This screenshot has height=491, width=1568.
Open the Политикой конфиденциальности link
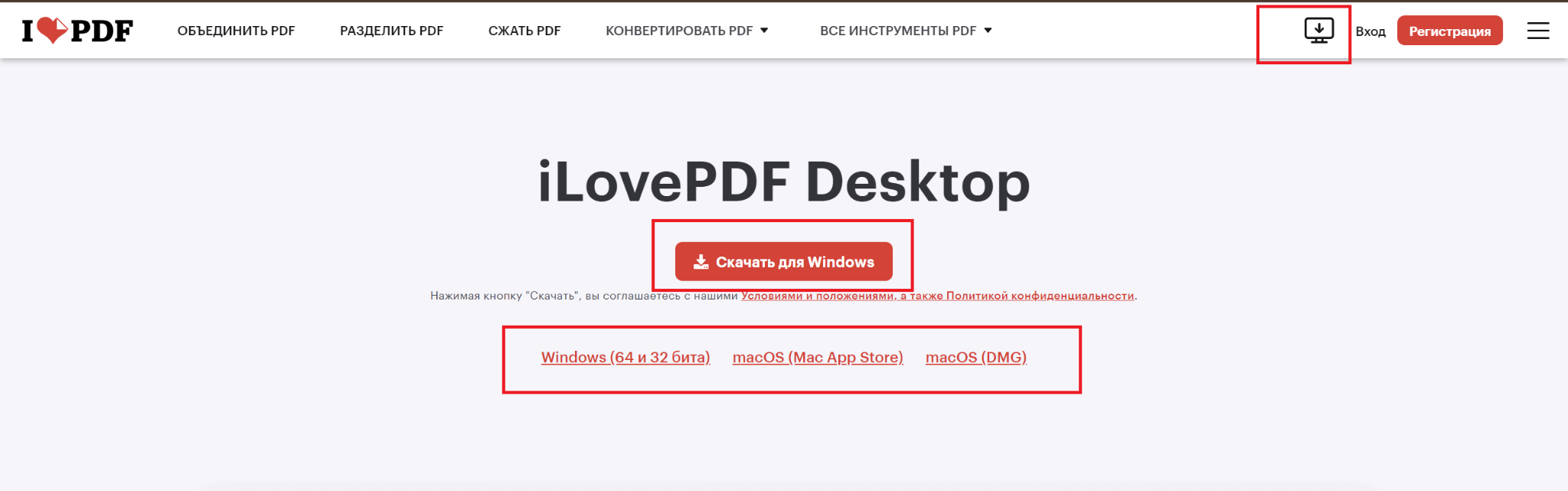[x=1040, y=296]
